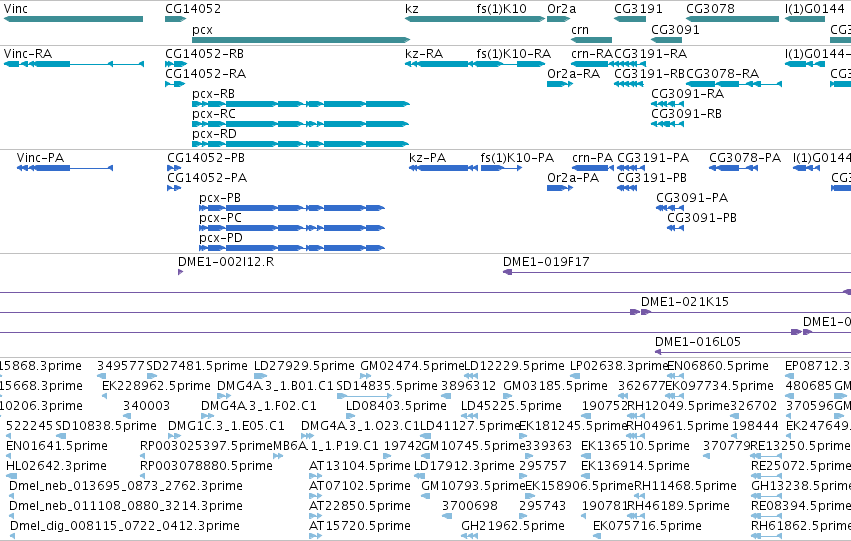Viewport: 851px width, 541px height.
Task: Click the HL02642.3prime EST label
Action: pos(56,466)
